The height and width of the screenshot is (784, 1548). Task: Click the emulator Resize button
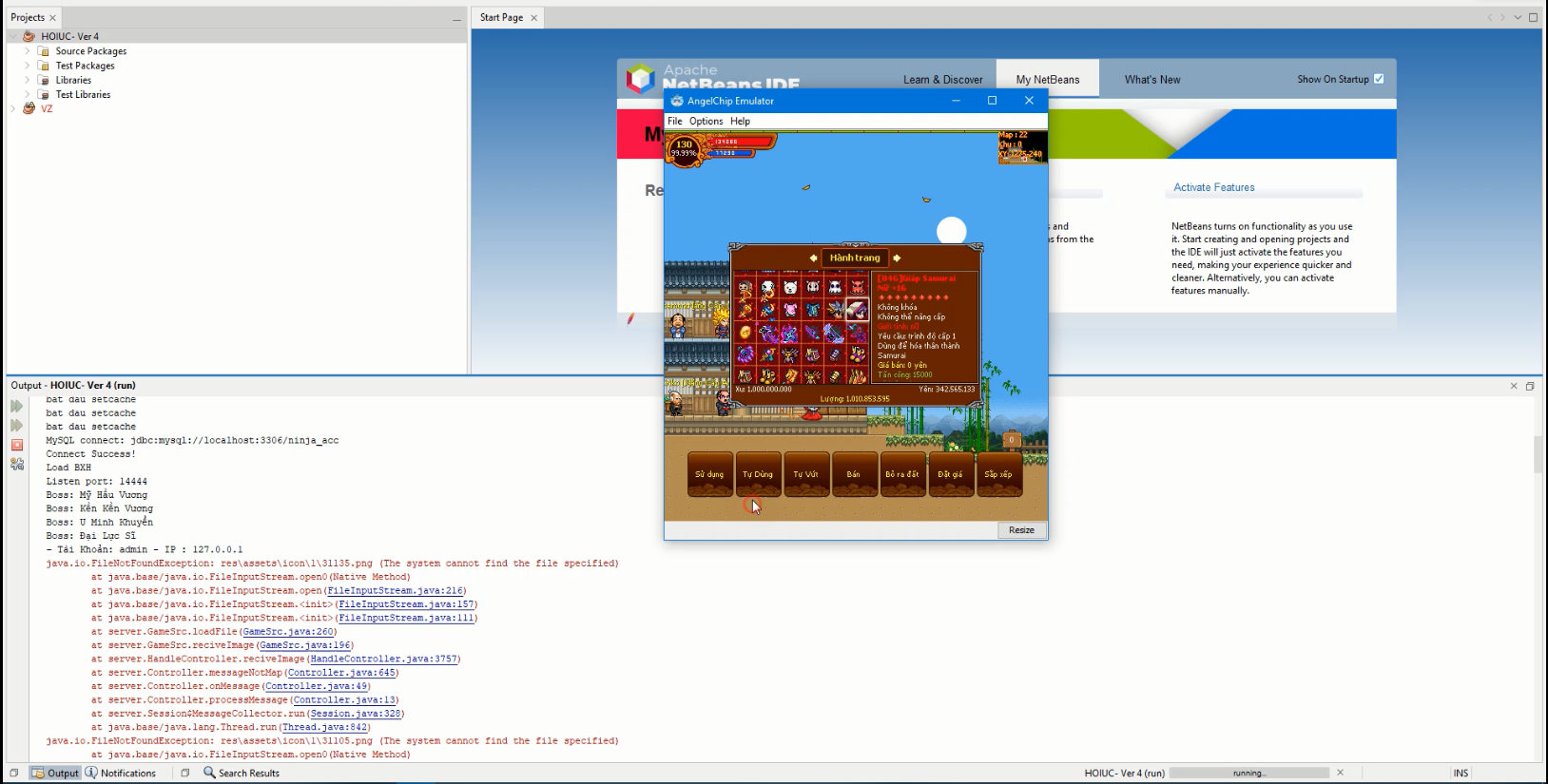pos(1022,530)
